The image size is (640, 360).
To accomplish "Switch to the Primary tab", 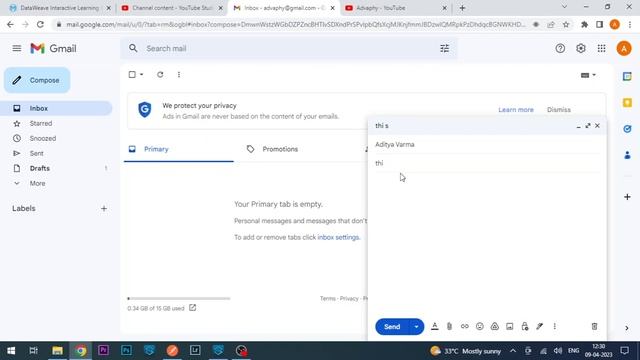I will 179,149.
